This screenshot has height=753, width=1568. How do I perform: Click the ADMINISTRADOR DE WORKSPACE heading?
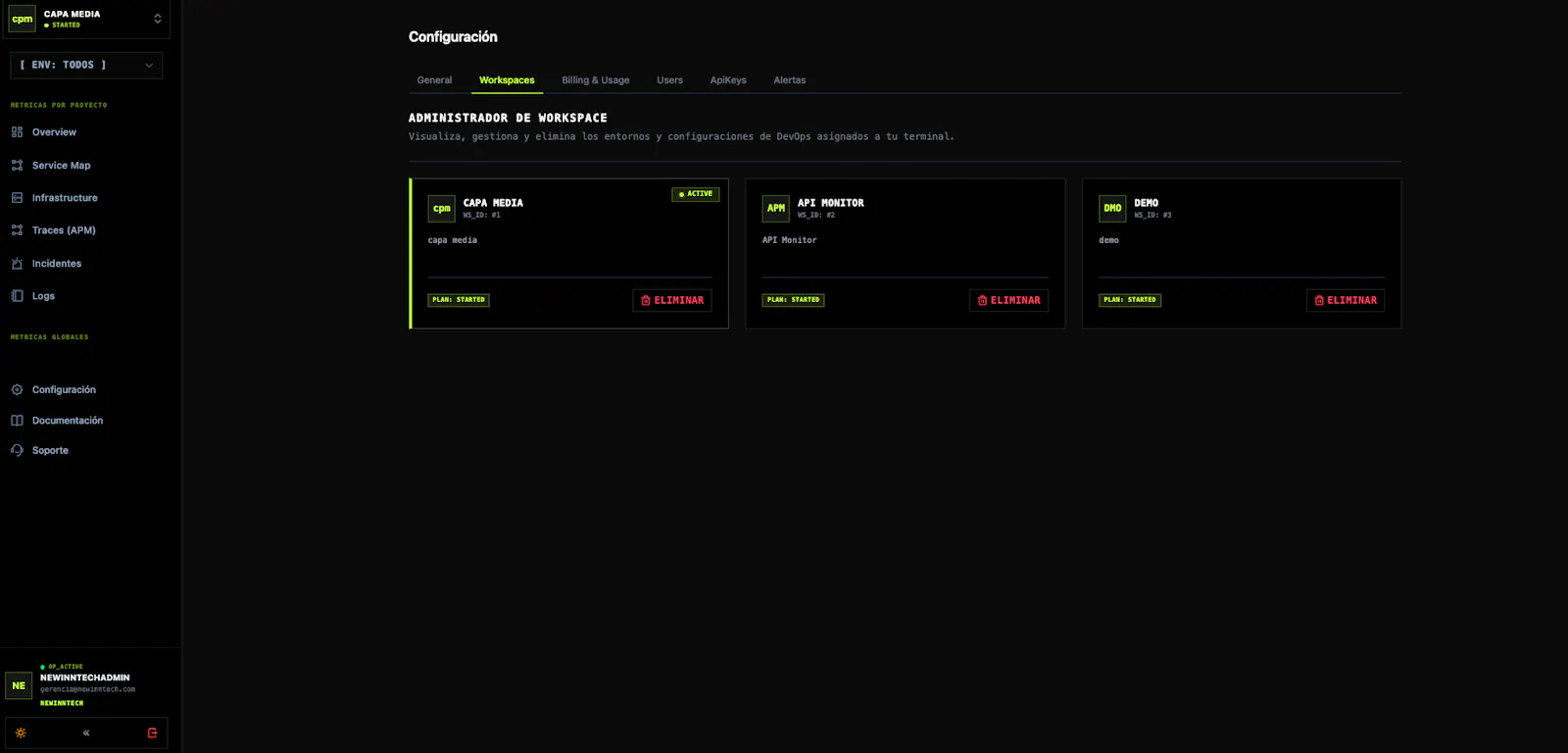tap(508, 118)
